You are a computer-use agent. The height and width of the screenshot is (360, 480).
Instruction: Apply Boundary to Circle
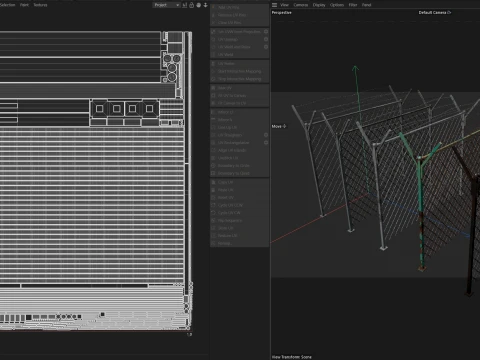[x=240, y=166]
